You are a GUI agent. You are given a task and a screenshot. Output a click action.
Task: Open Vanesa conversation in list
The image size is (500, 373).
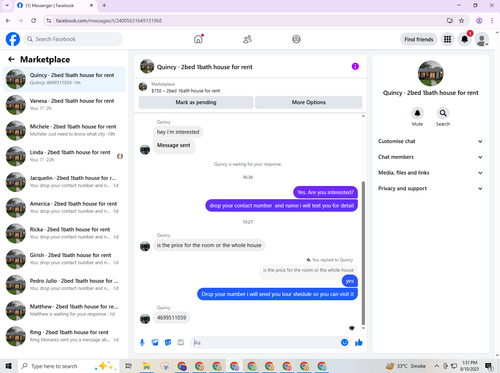point(64,104)
